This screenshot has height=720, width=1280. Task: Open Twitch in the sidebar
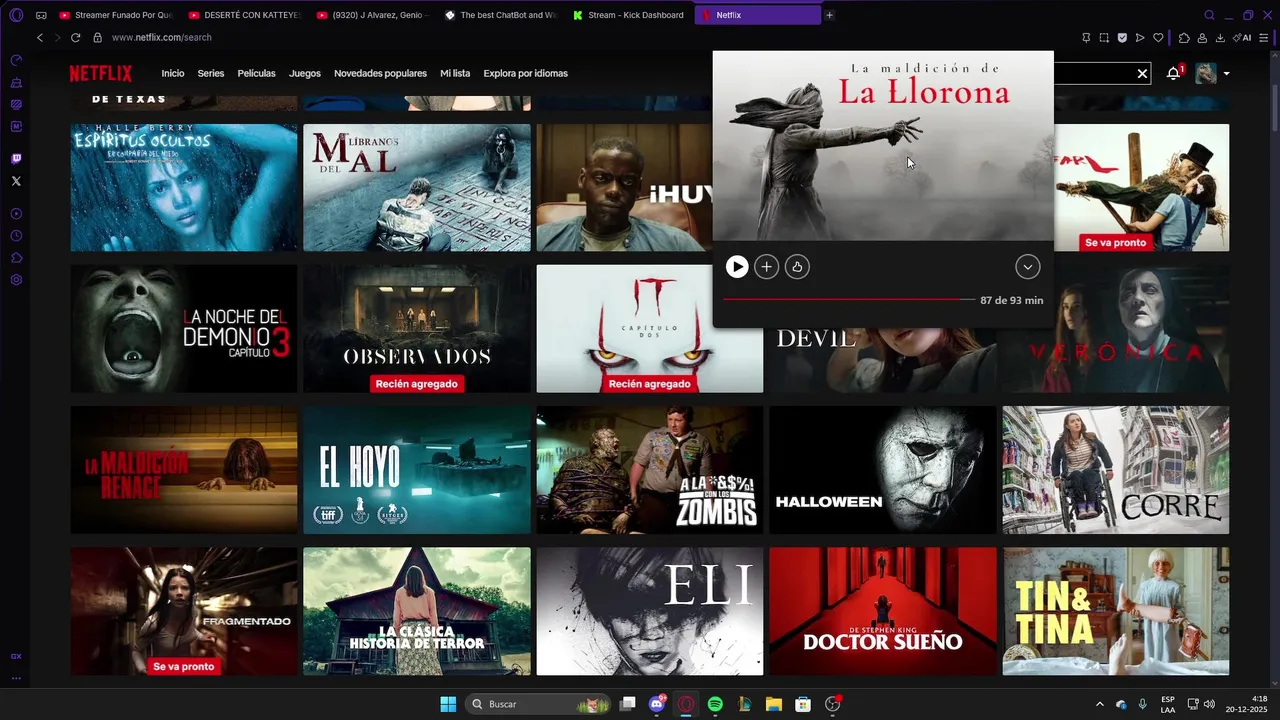click(16, 159)
